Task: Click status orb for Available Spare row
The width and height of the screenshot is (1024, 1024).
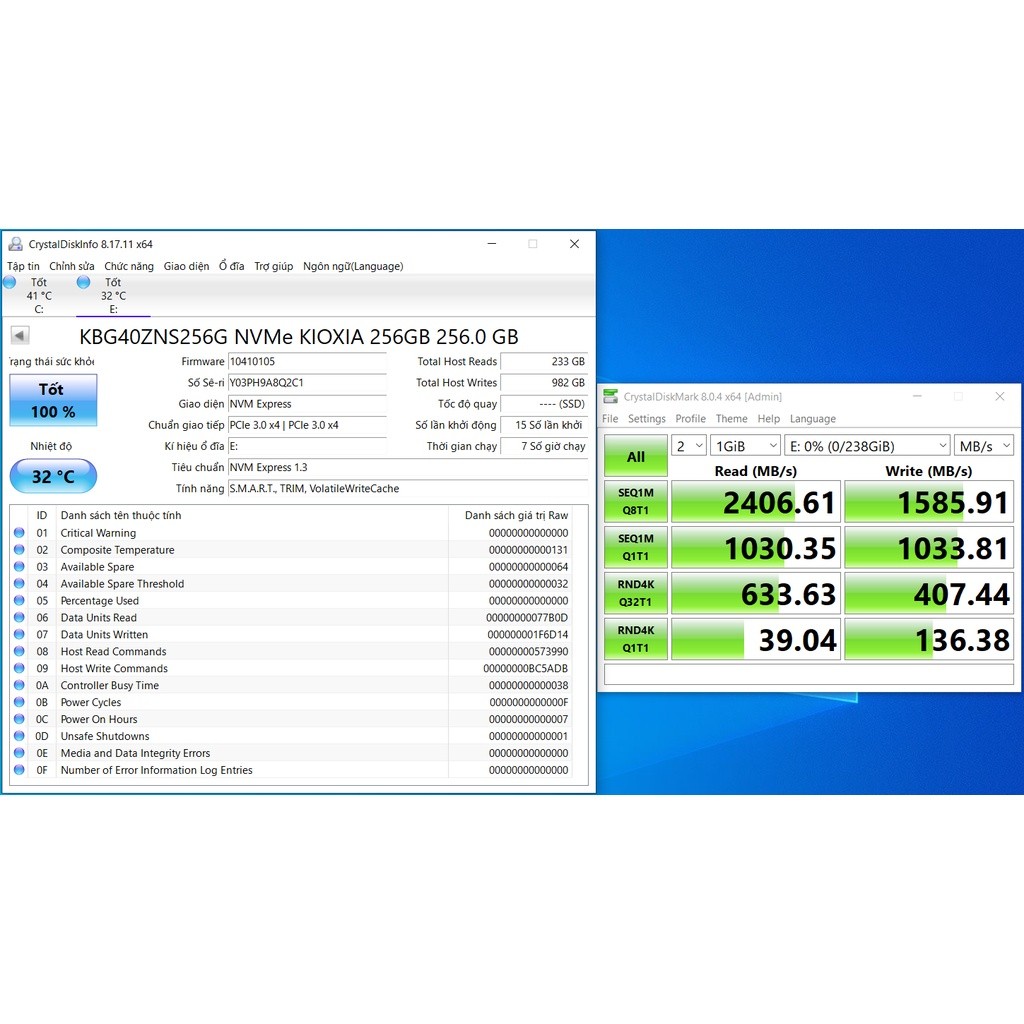Action: pos(20,567)
